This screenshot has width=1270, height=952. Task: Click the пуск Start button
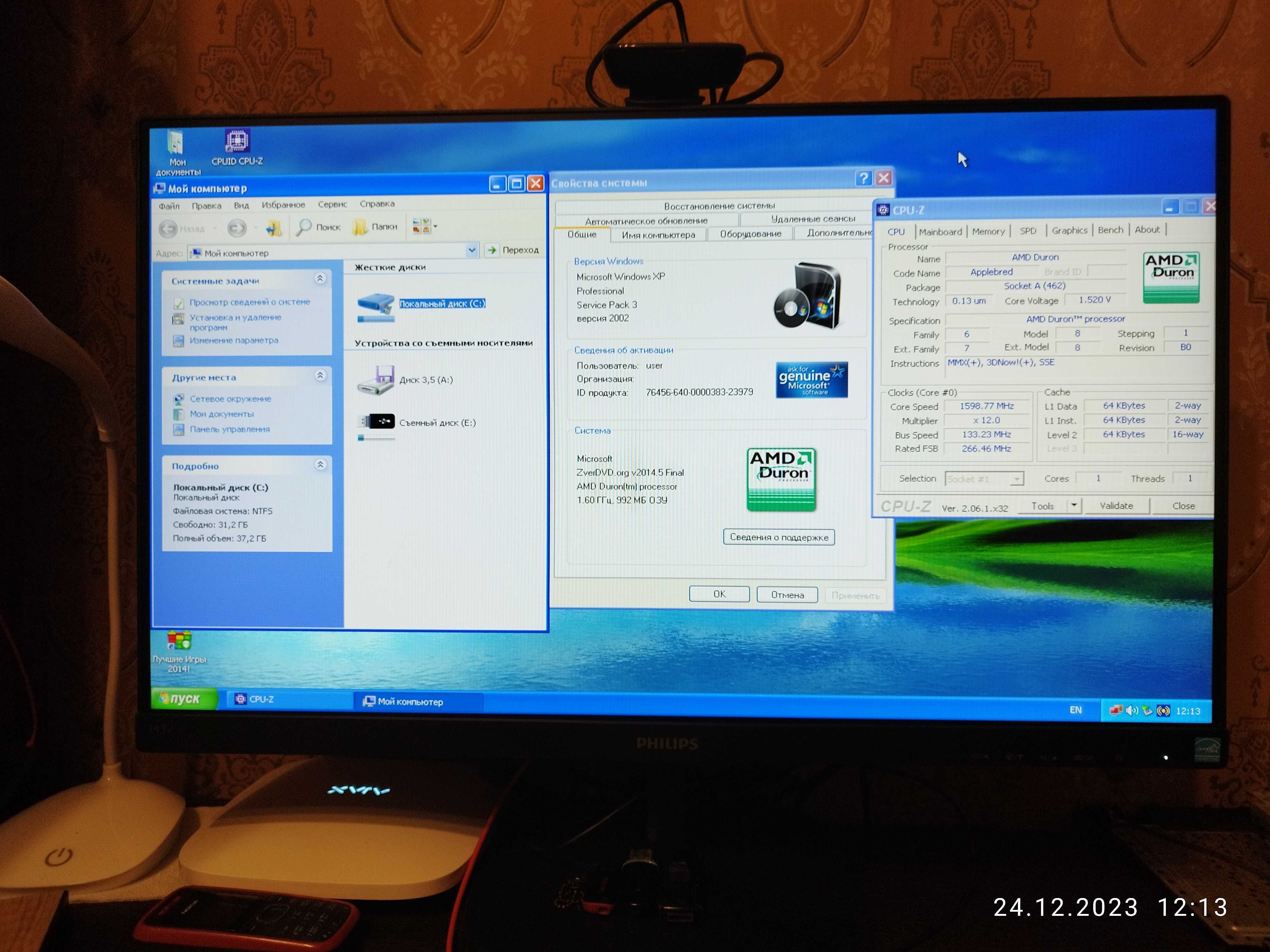184,698
